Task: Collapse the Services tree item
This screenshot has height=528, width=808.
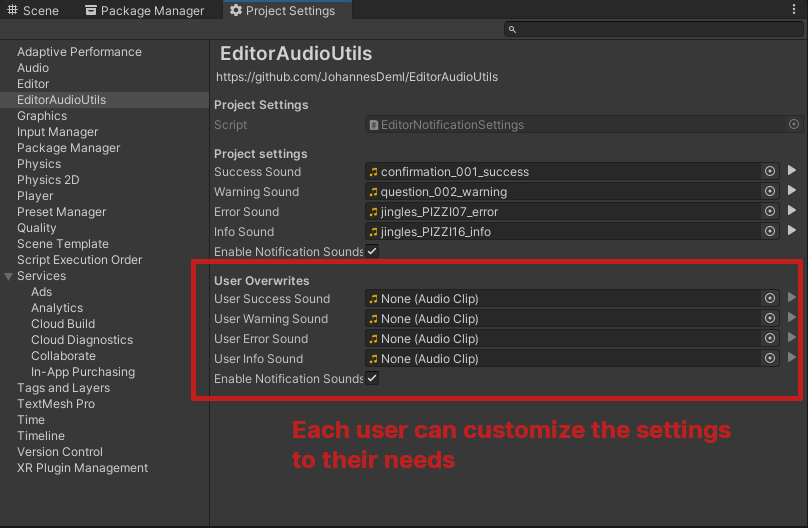Action: [x=9, y=277]
